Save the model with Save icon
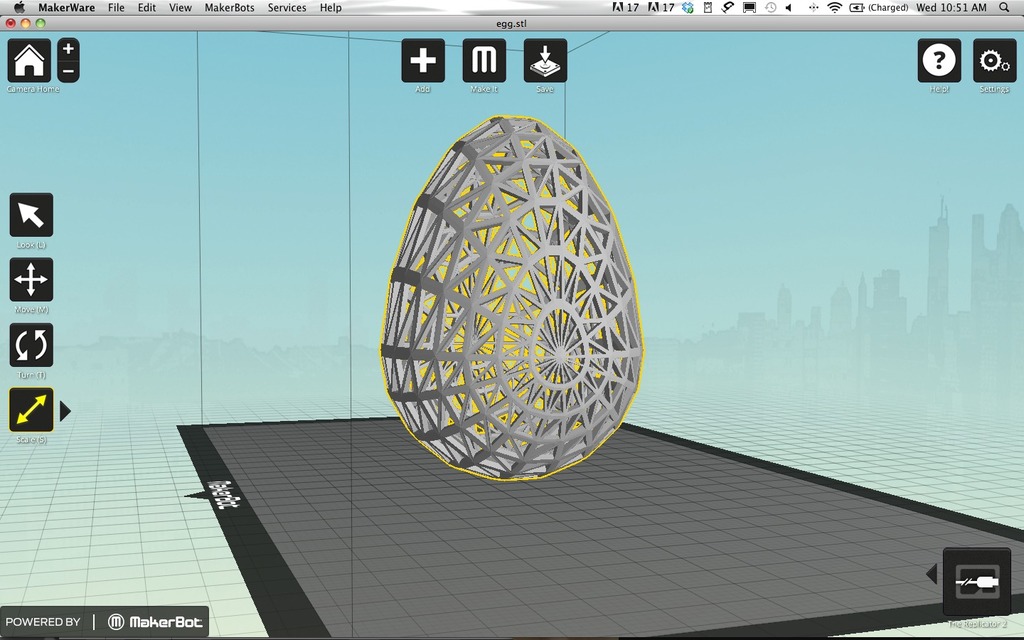This screenshot has height=640, width=1024. [x=545, y=60]
